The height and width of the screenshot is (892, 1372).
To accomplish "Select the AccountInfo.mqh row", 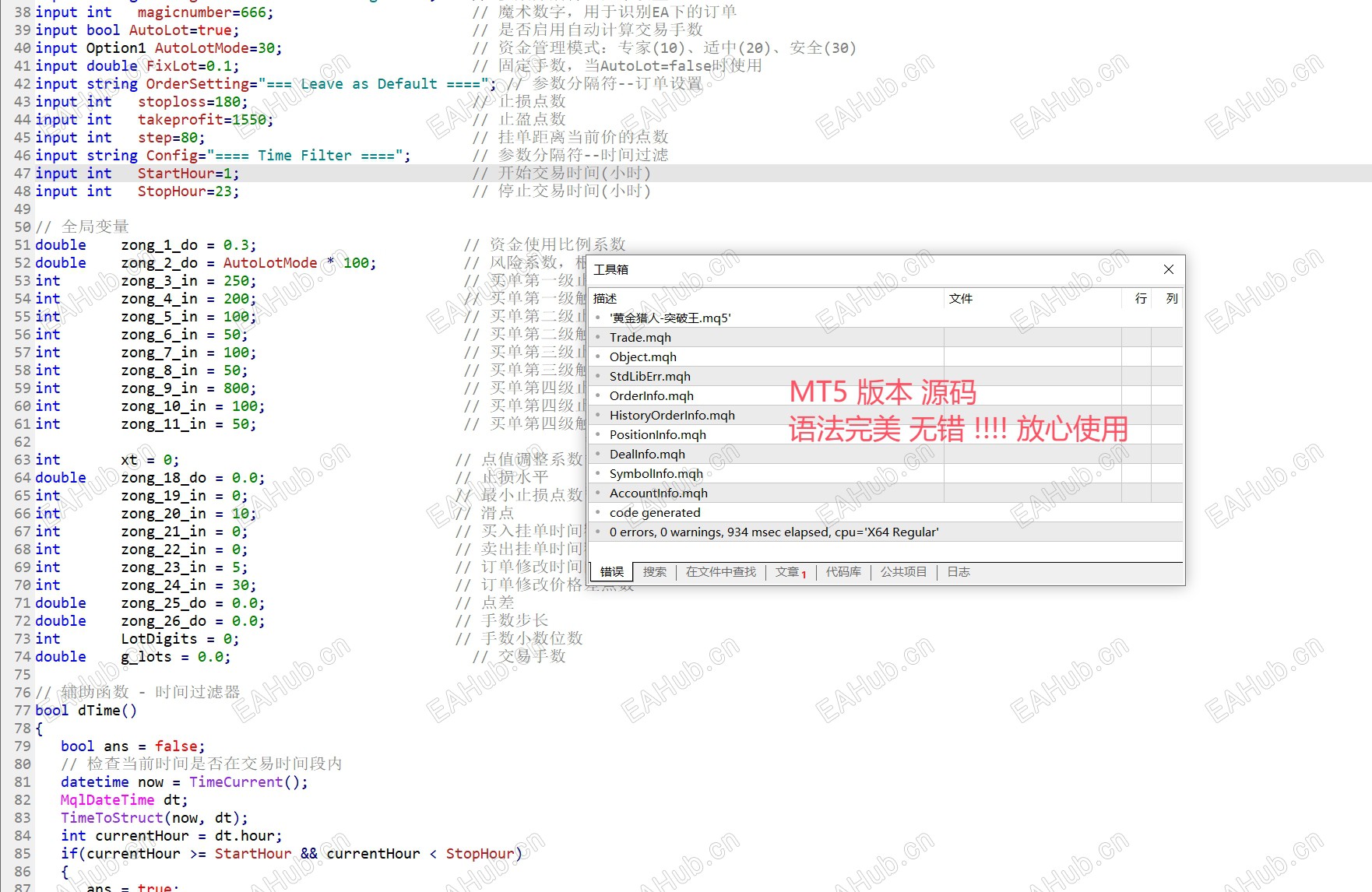I will [x=886, y=493].
